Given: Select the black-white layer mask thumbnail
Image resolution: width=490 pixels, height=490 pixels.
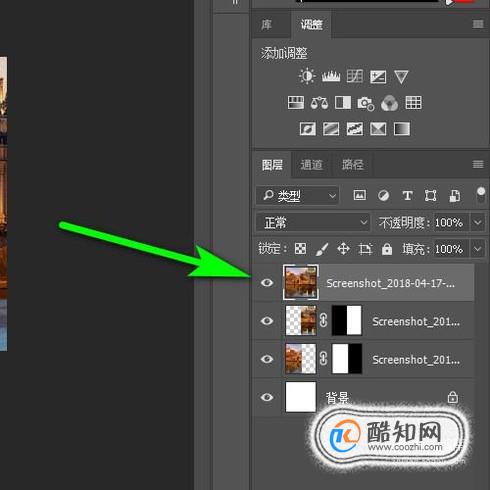Looking at the screenshot, I should click(347, 321).
